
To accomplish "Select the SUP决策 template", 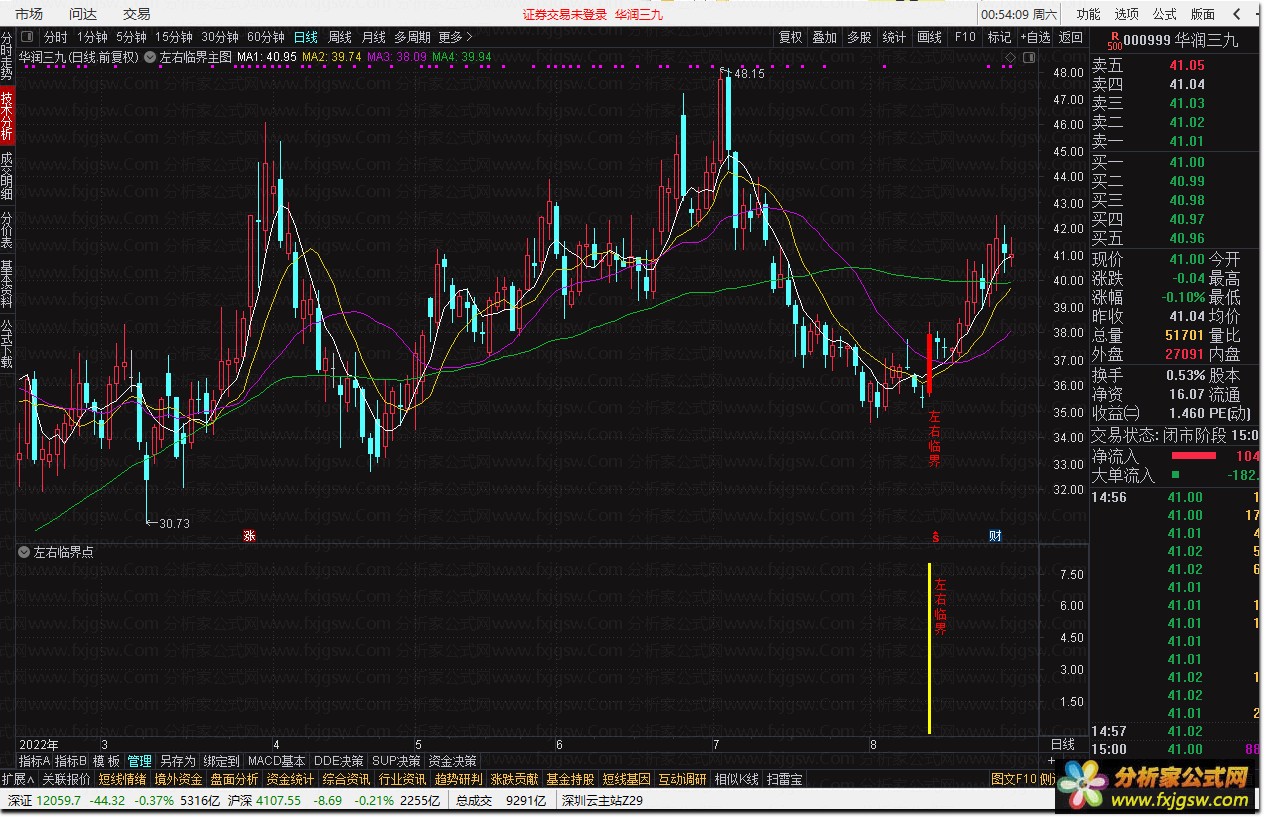I will (x=396, y=761).
